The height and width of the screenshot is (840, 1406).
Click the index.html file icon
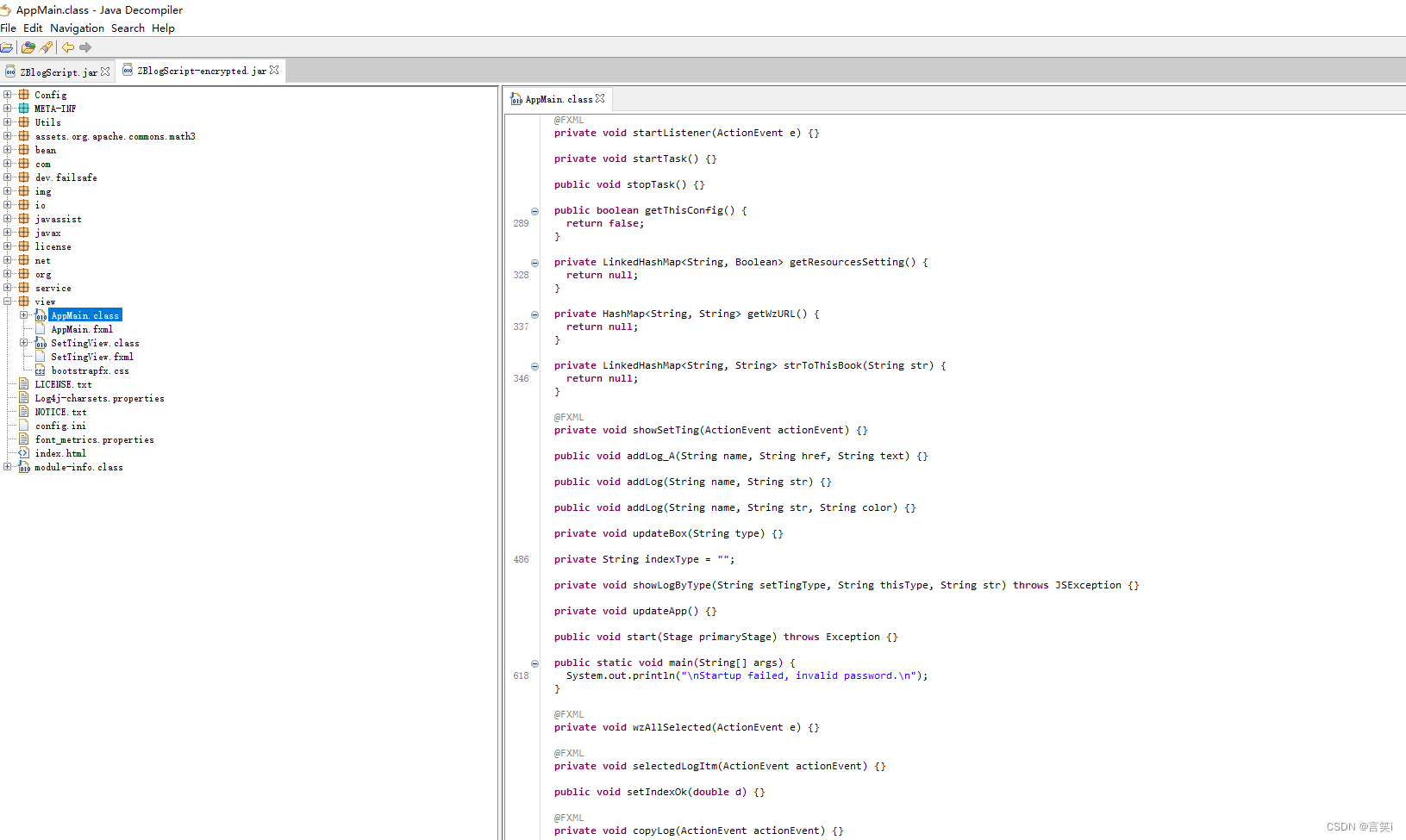(x=24, y=453)
